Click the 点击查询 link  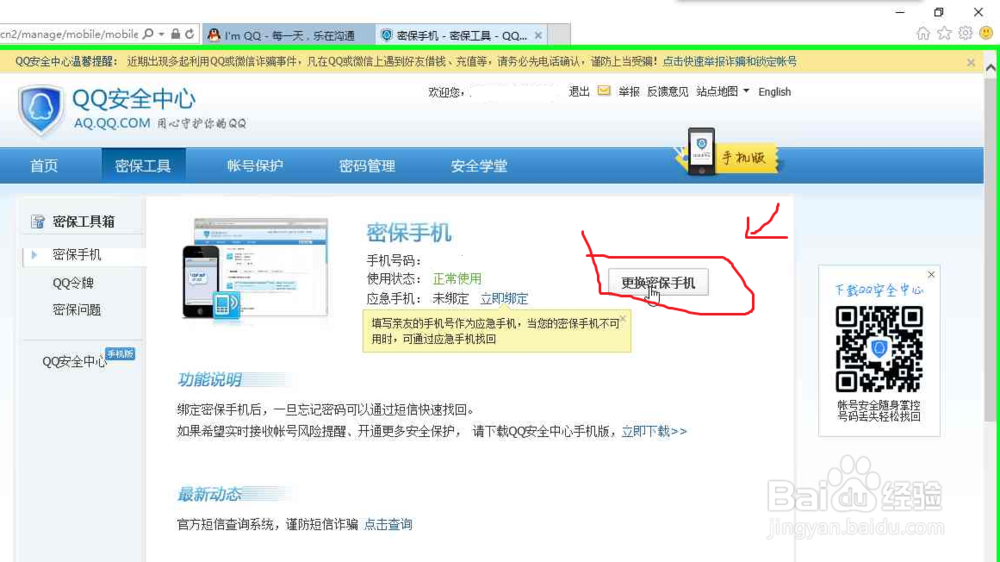coord(388,524)
